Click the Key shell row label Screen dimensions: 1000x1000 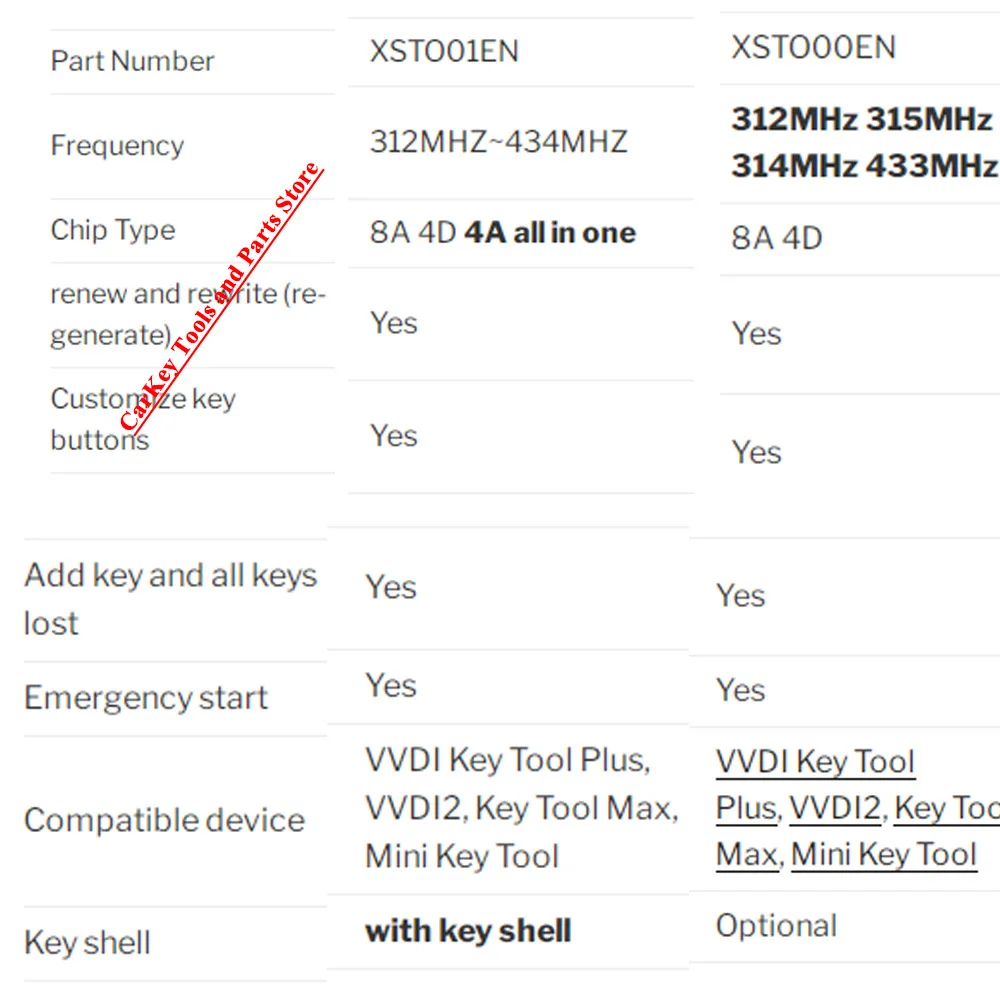click(87, 943)
